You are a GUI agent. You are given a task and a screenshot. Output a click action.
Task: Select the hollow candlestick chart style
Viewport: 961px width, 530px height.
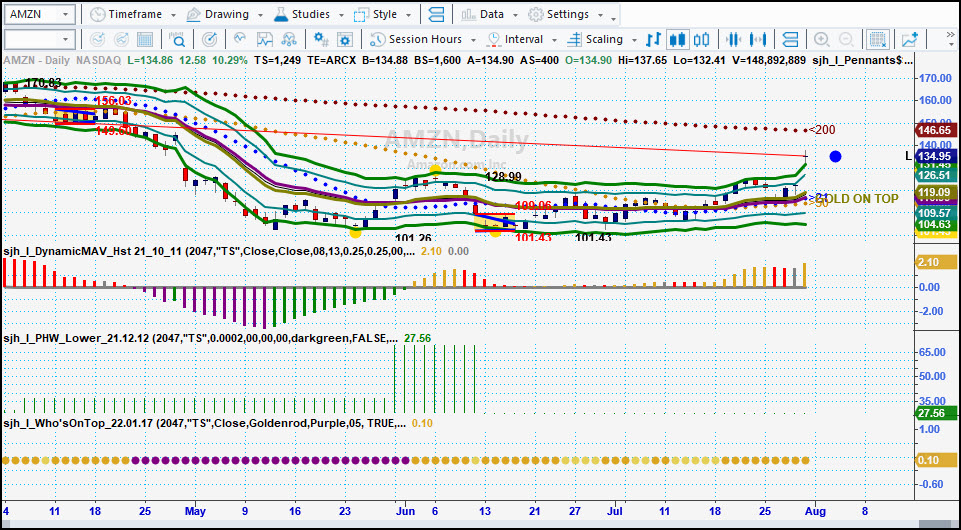tap(701, 40)
